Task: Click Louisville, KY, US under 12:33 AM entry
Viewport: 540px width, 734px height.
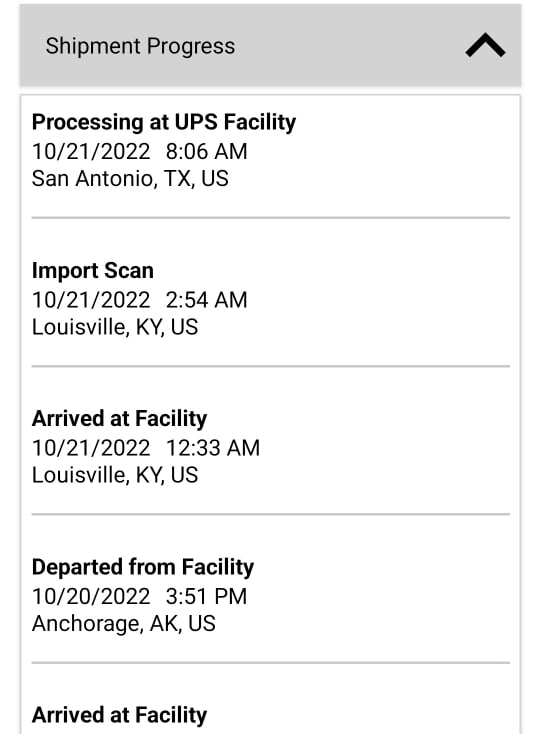Action: tap(115, 475)
